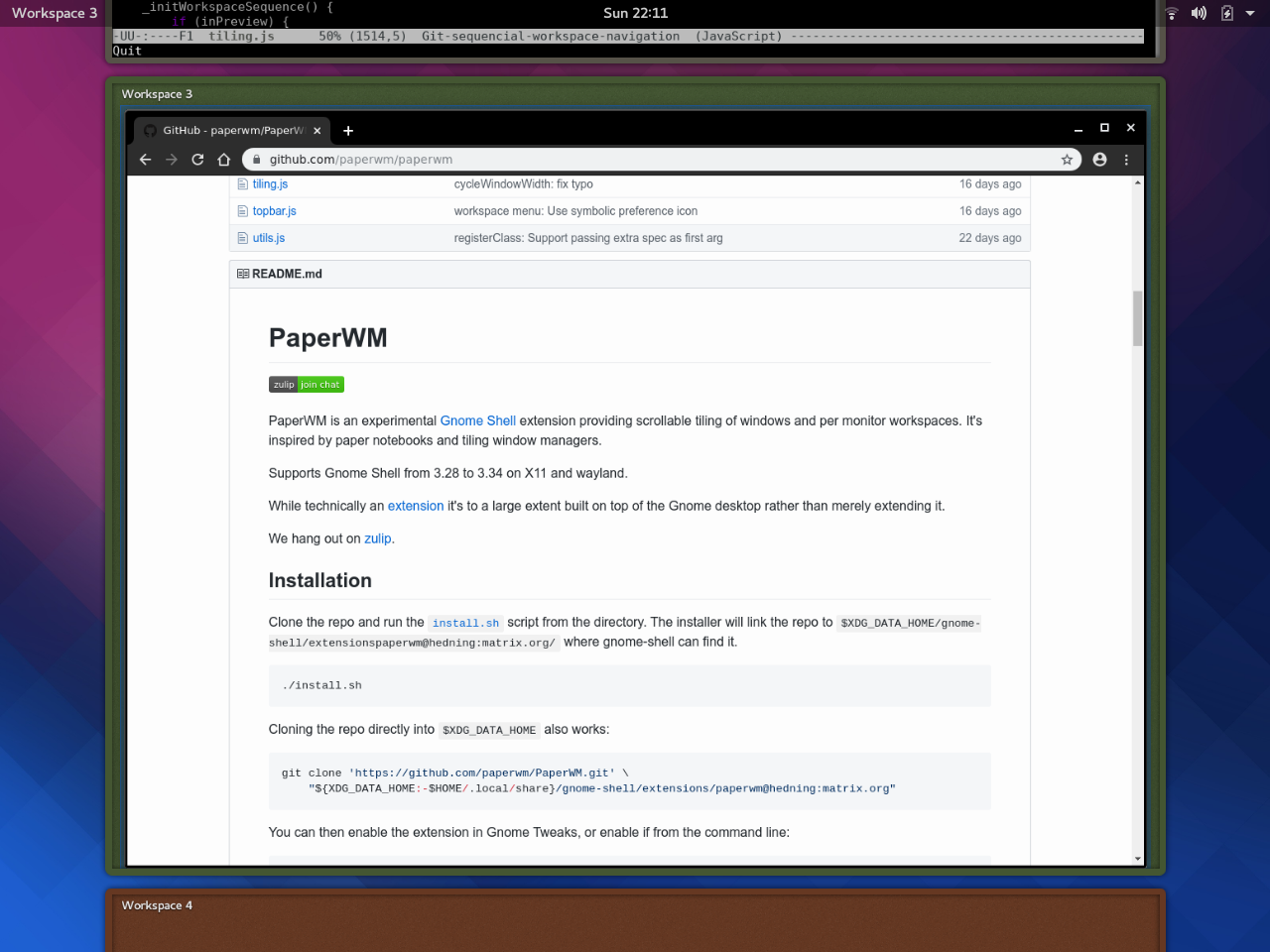Click the browser forward arrow
Image resolution: width=1270 pixels, height=952 pixels.
[x=172, y=160]
